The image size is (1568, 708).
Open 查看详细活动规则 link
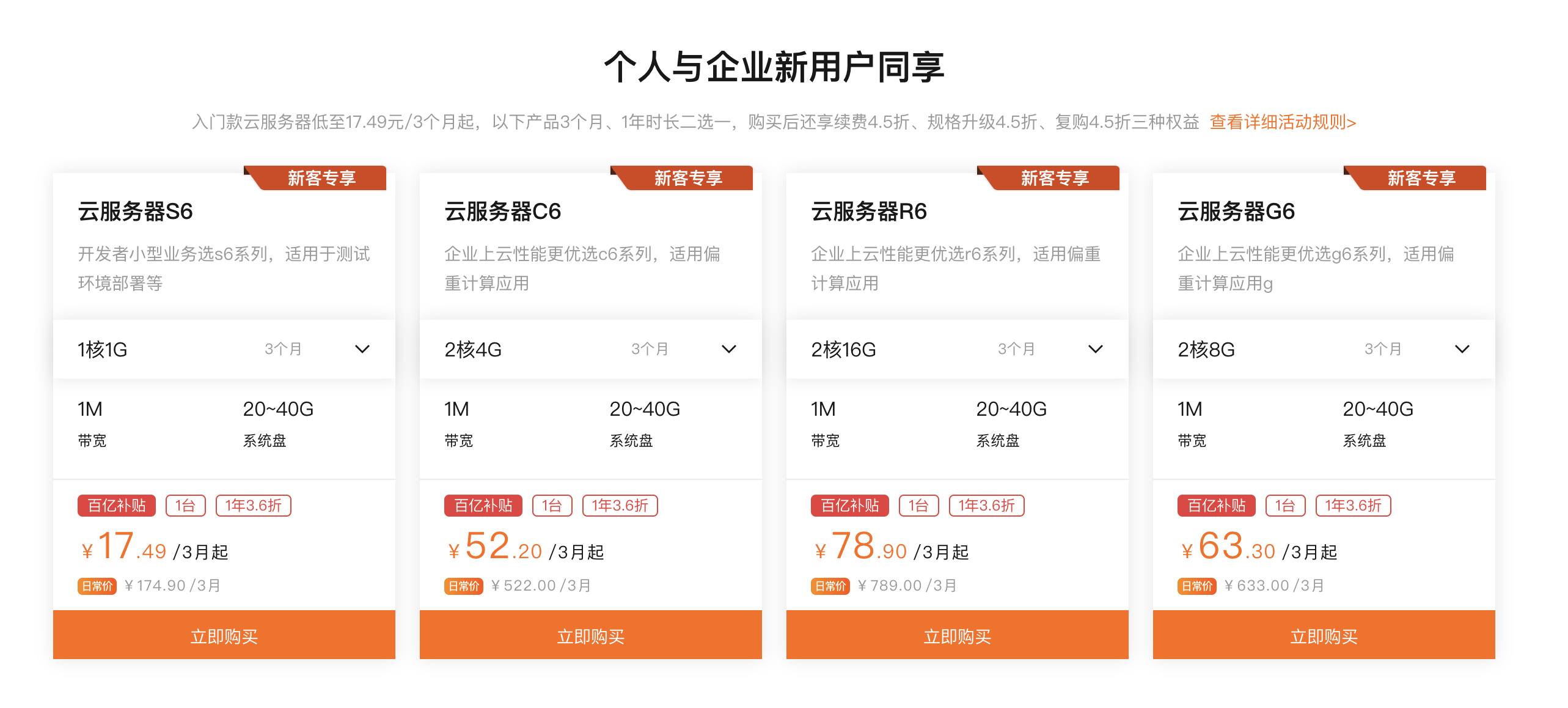click(1282, 122)
